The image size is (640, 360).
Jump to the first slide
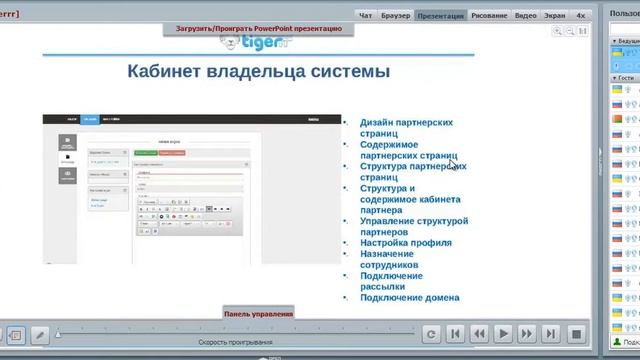(455, 334)
